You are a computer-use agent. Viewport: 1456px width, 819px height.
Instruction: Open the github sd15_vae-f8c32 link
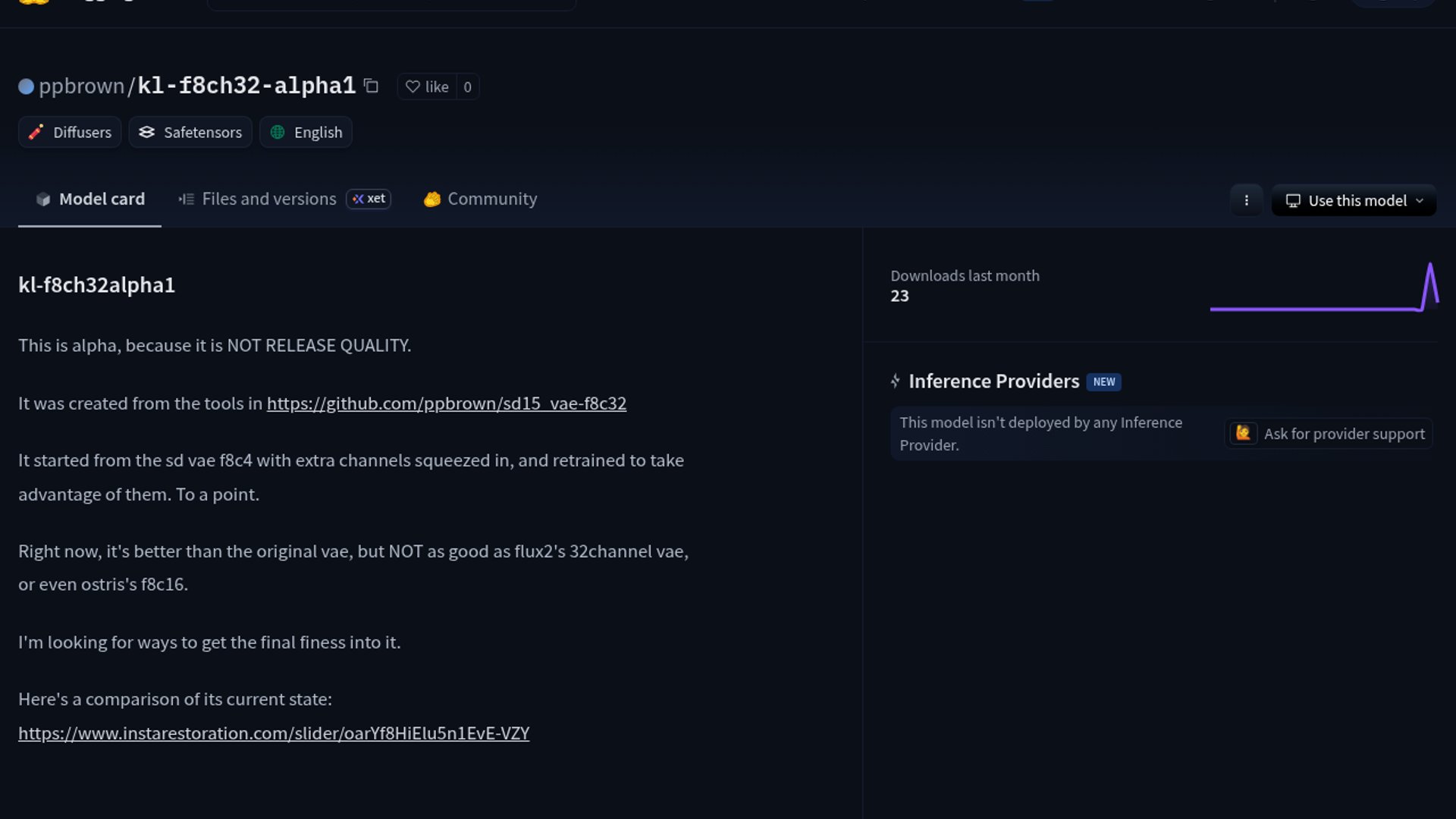point(446,403)
